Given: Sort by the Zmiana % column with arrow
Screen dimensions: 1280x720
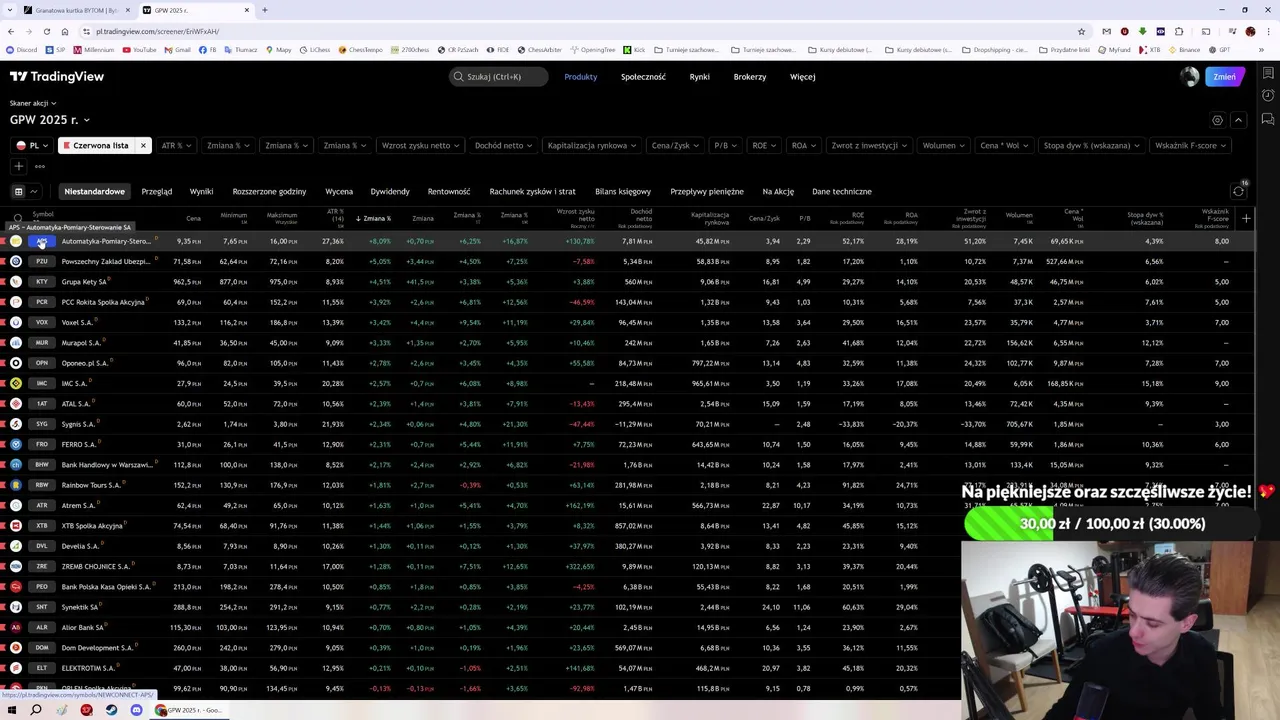Looking at the screenshot, I should pos(374,218).
